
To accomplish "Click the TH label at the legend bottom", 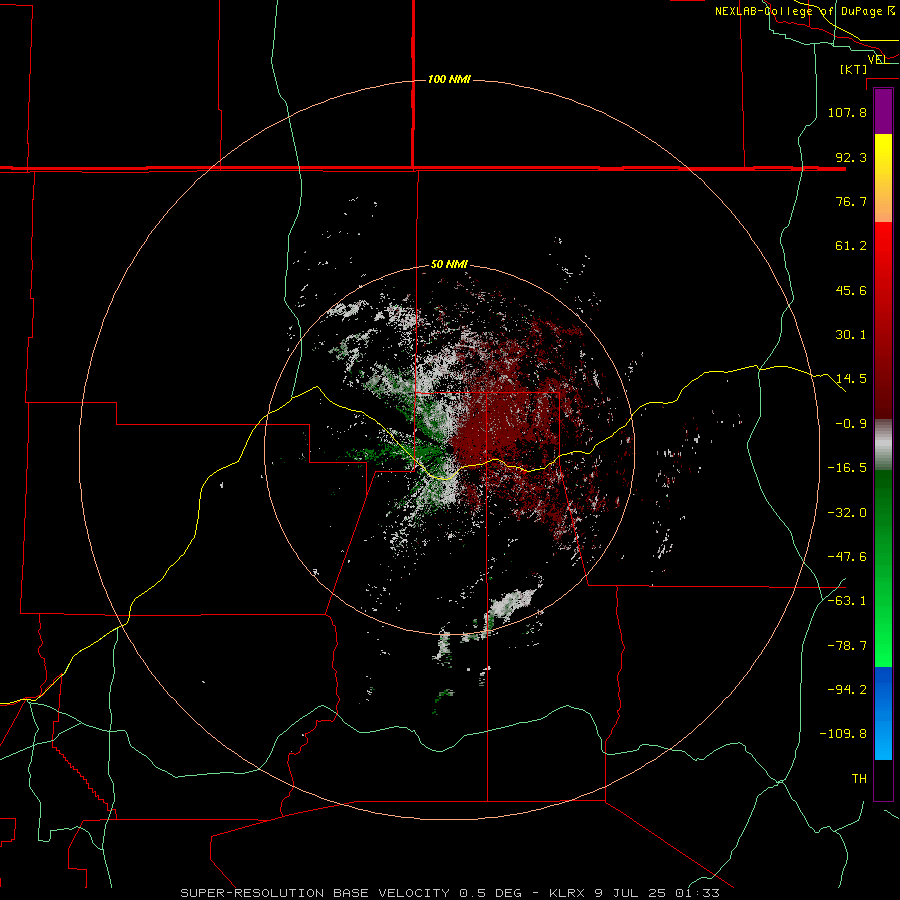I will coord(859,779).
